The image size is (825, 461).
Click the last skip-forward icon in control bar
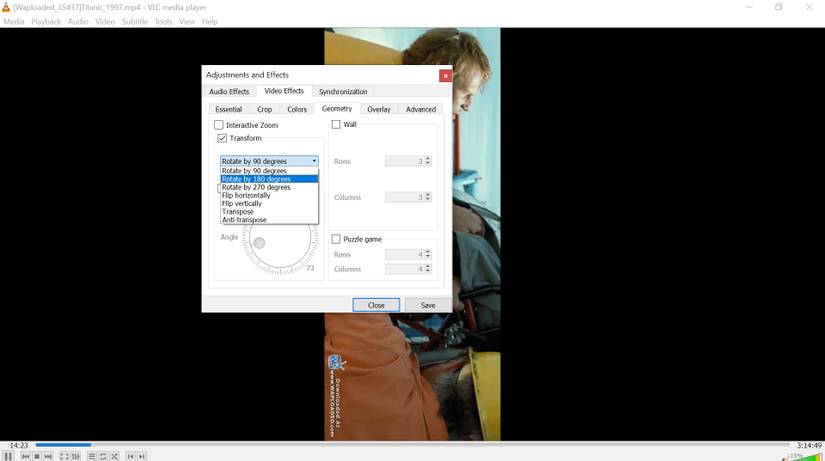[x=142, y=456]
